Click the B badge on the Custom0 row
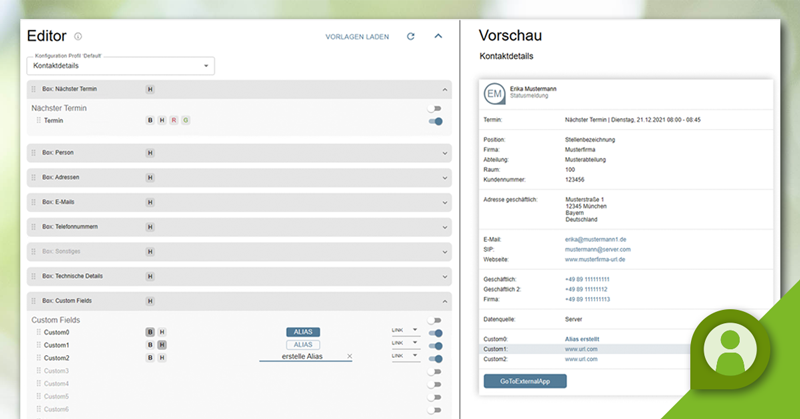The width and height of the screenshot is (800, 419). (151, 332)
